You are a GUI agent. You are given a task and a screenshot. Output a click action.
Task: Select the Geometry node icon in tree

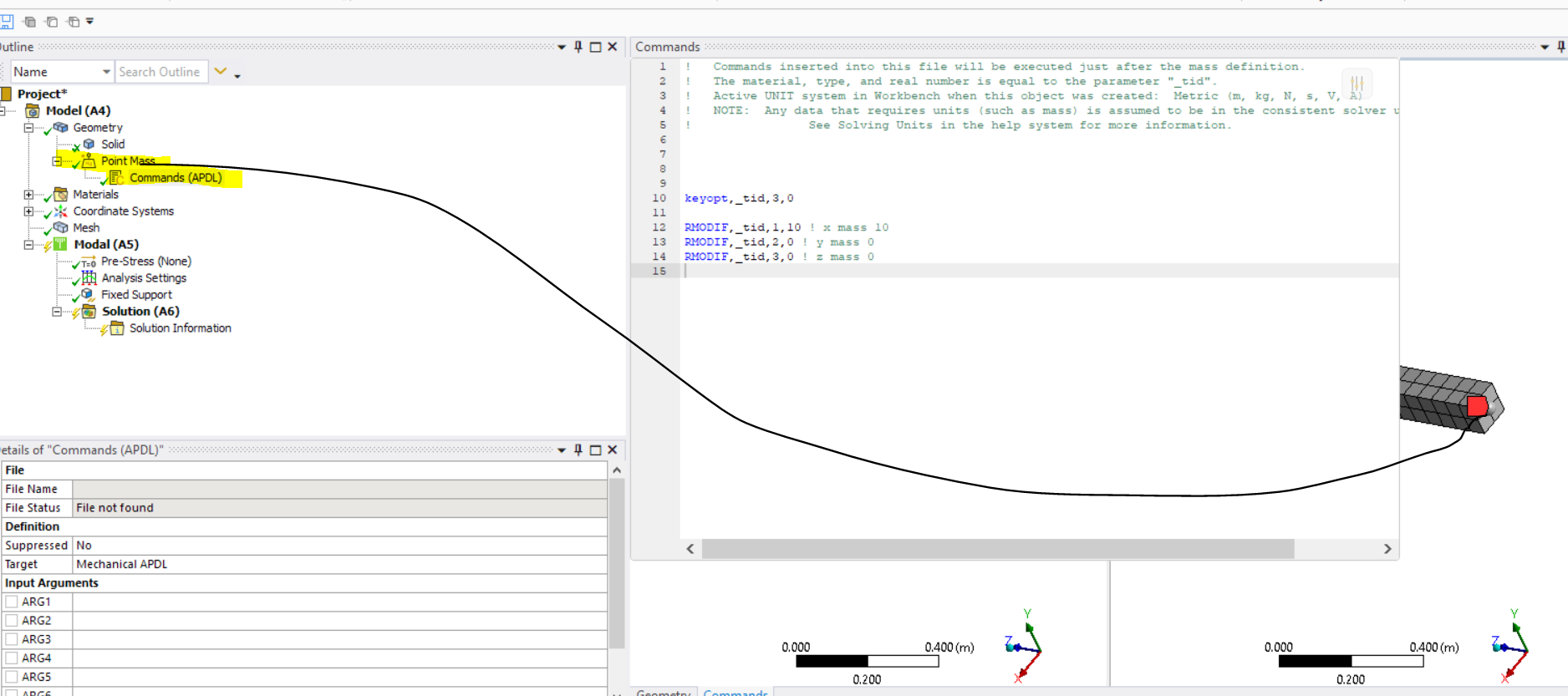coord(60,128)
